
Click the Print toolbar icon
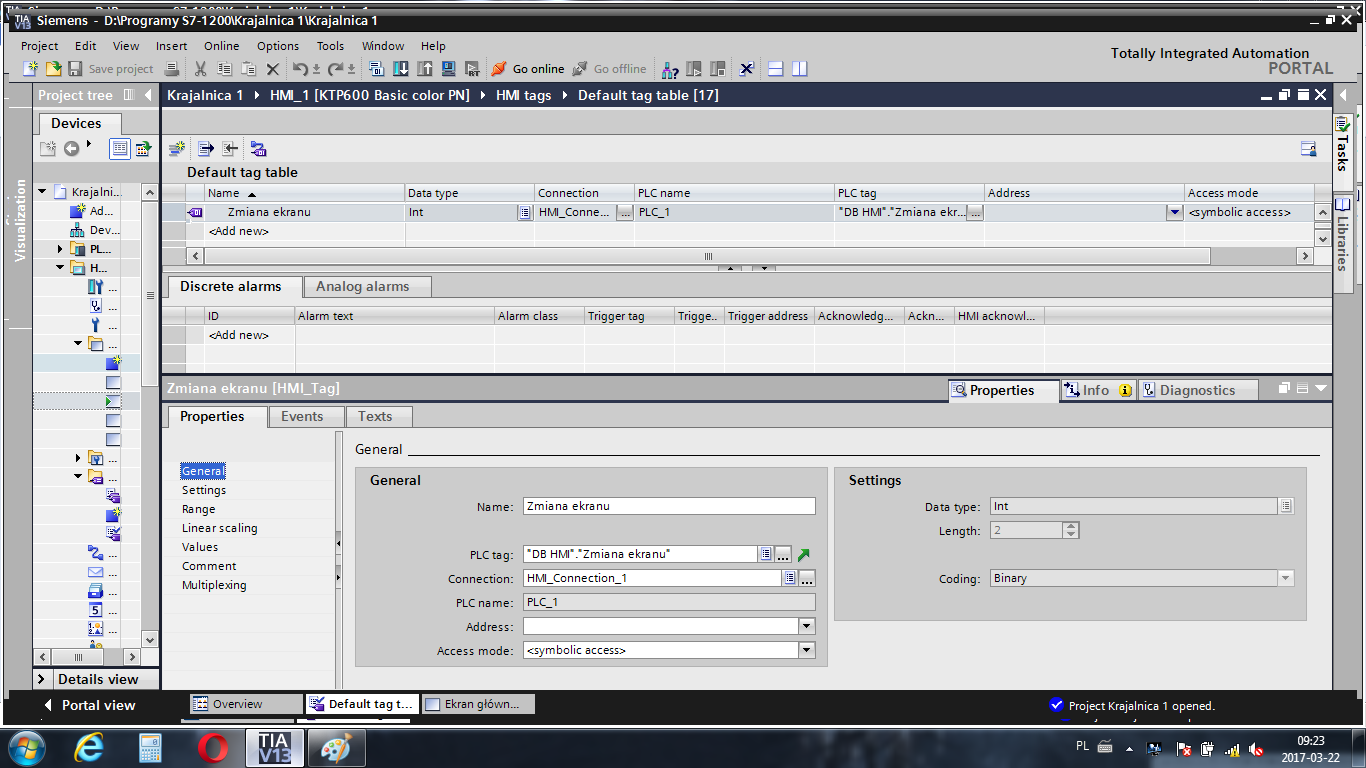pos(172,69)
